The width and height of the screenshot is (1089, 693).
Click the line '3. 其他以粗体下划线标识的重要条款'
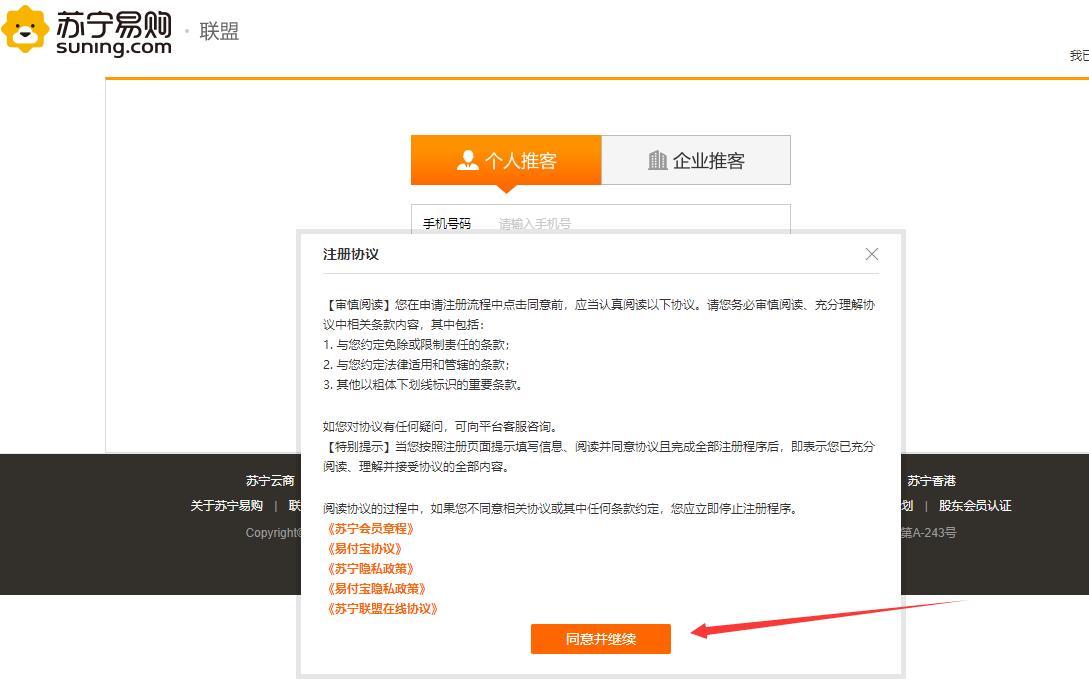[423, 385]
